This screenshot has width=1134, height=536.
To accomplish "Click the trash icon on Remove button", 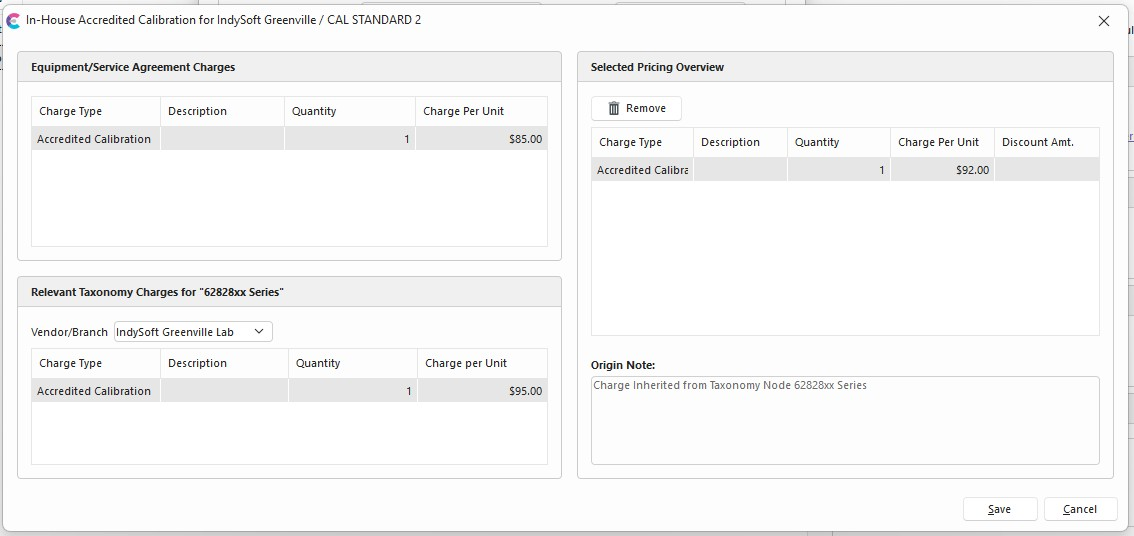I will (614, 108).
